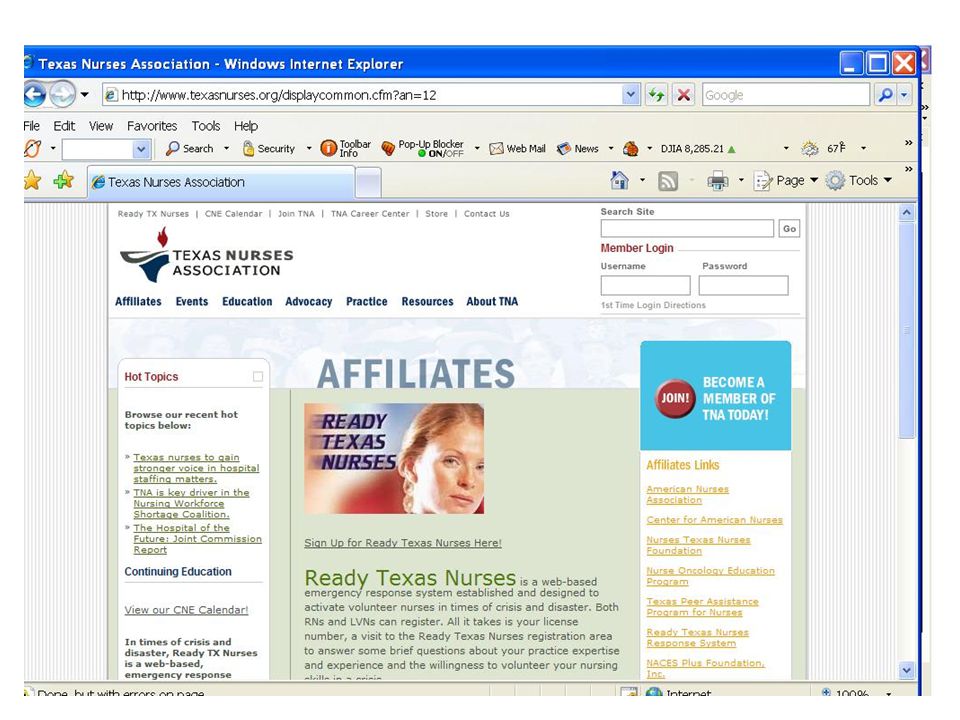Click the Go search button
The image size is (960, 720).
pyautogui.click(x=789, y=229)
